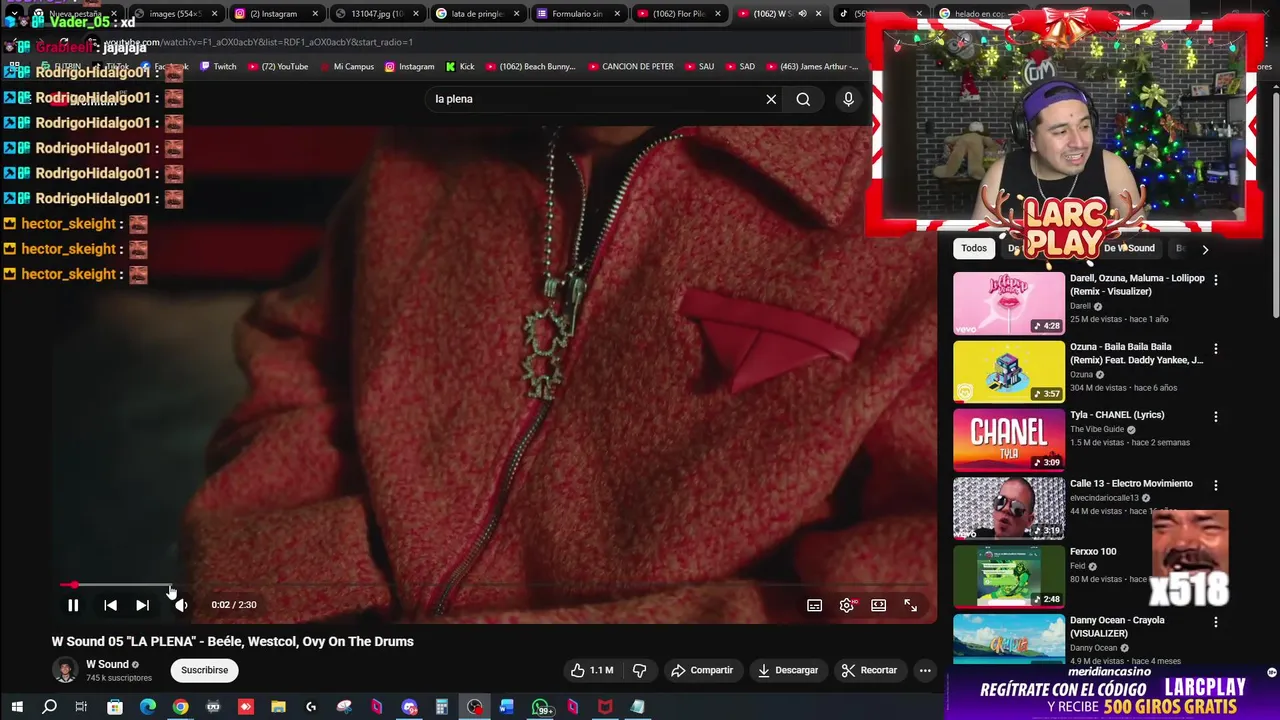
Task: Like the video with the thumbs-up button
Action: tap(591, 670)
